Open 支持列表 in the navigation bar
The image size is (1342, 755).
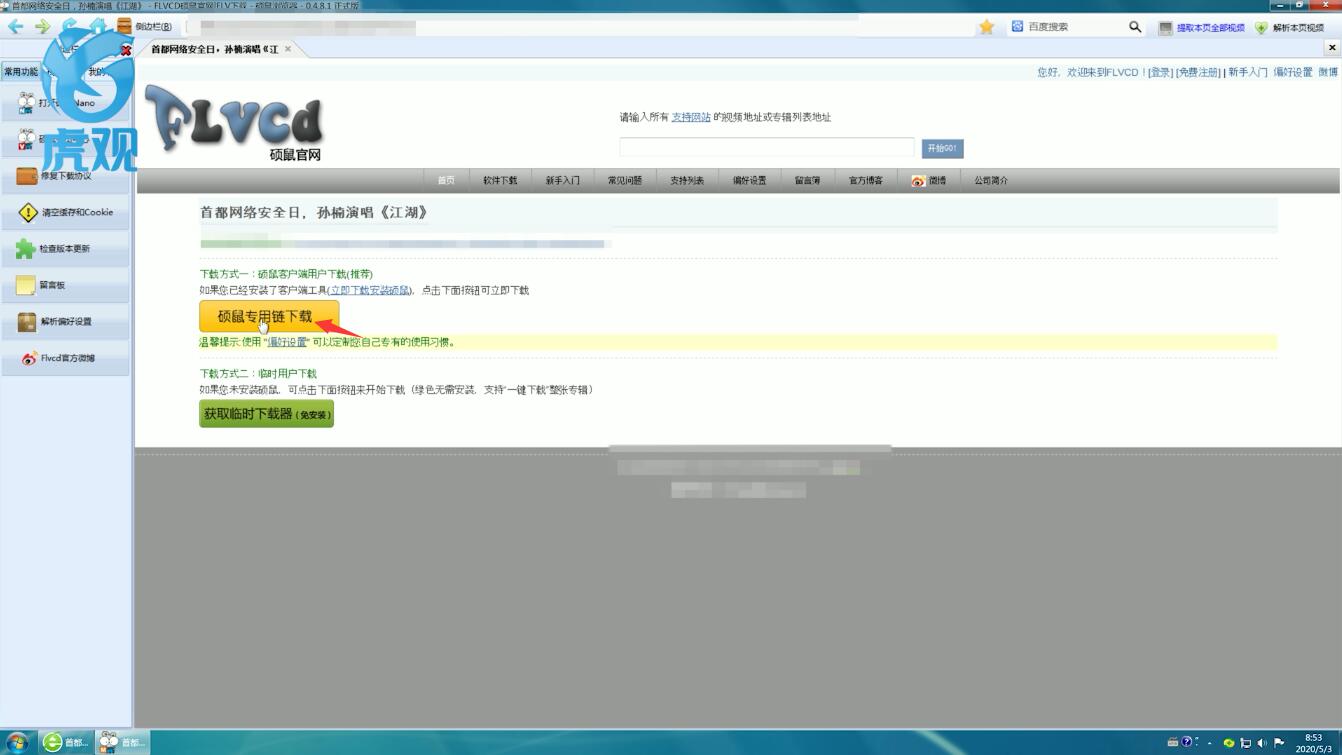[687, 181]
